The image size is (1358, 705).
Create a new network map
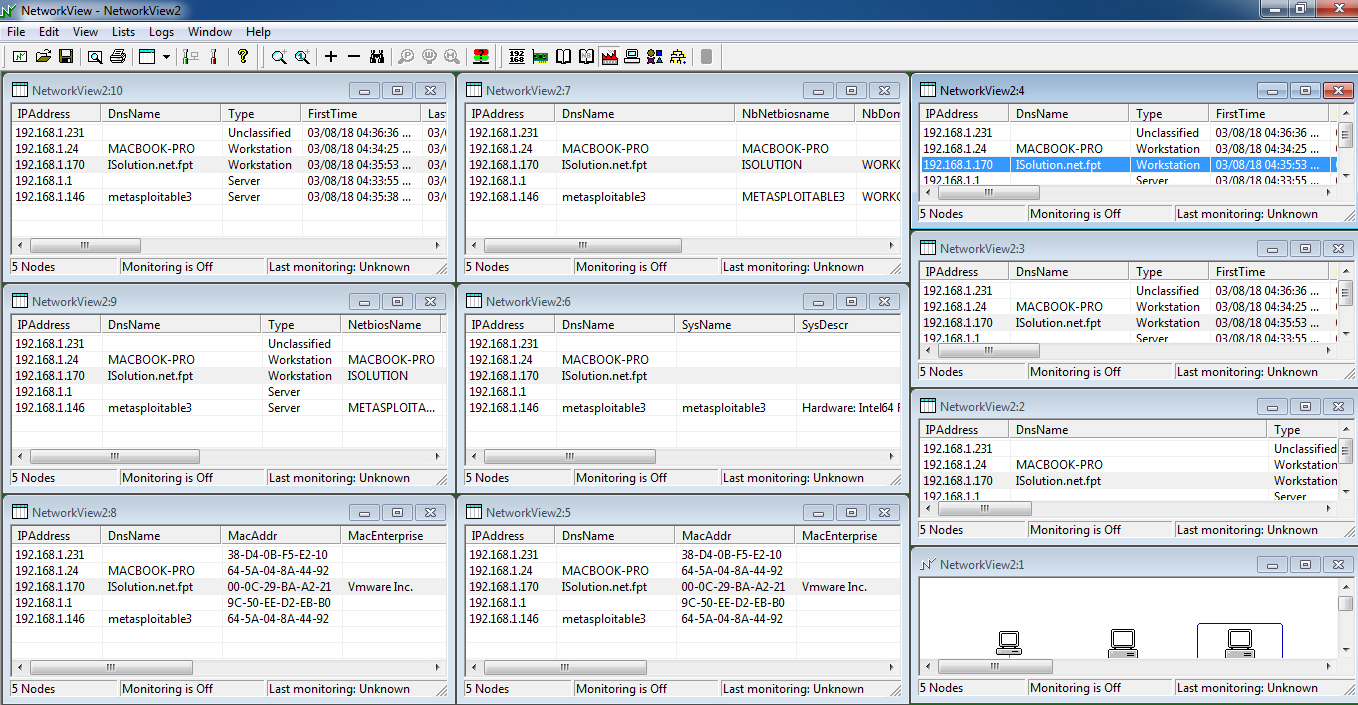pyautogui.click(x=19, y=57)
